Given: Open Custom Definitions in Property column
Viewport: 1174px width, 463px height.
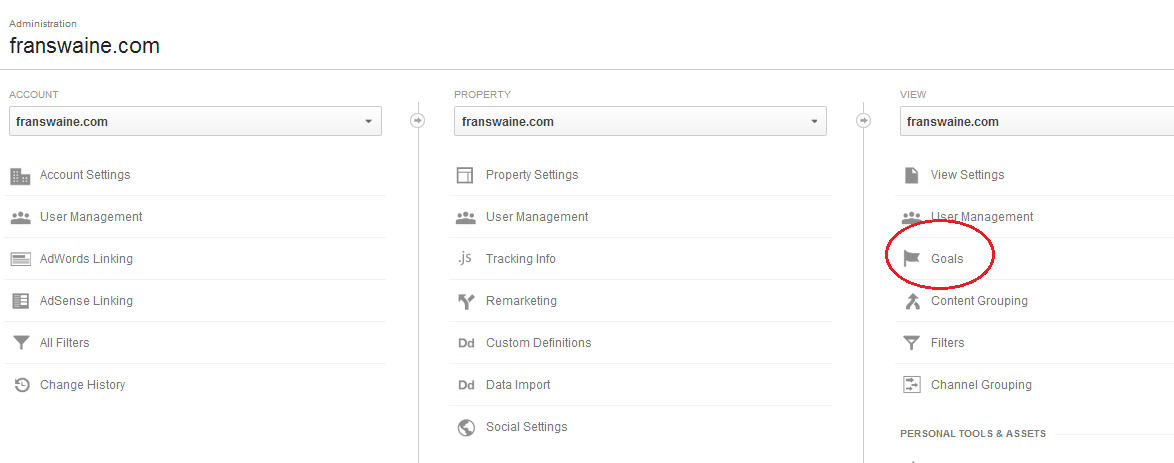Looking at the screenshot, I should [538, 343].
